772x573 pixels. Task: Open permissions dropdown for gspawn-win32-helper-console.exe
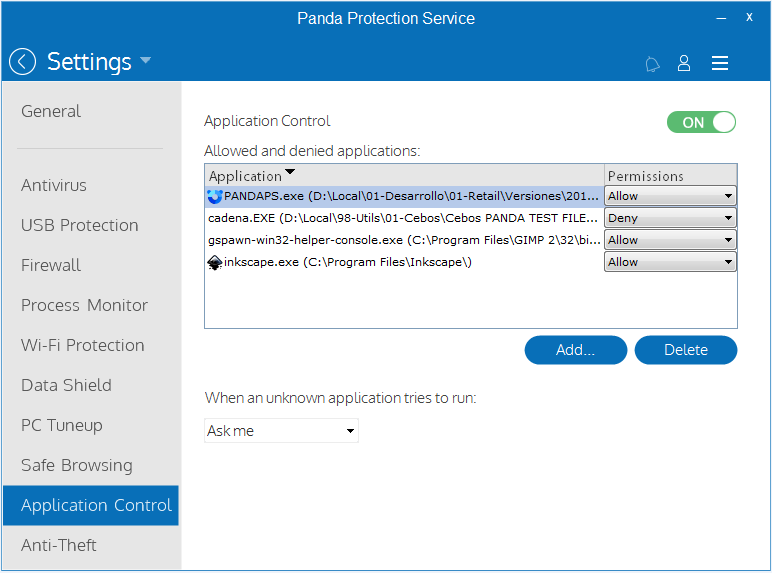670,240
